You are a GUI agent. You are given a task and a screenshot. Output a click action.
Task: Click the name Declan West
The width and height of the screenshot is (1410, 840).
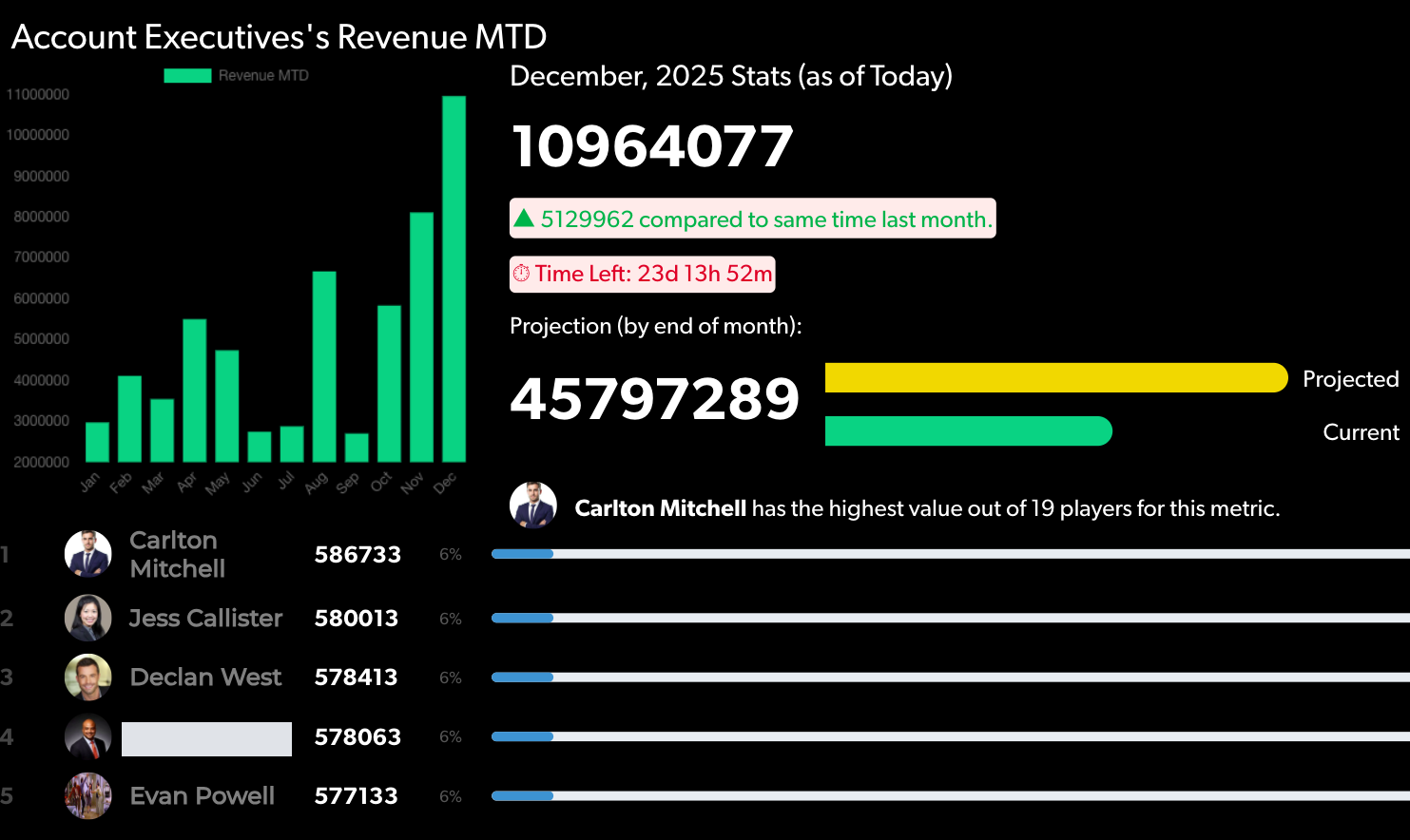[205, 678]
